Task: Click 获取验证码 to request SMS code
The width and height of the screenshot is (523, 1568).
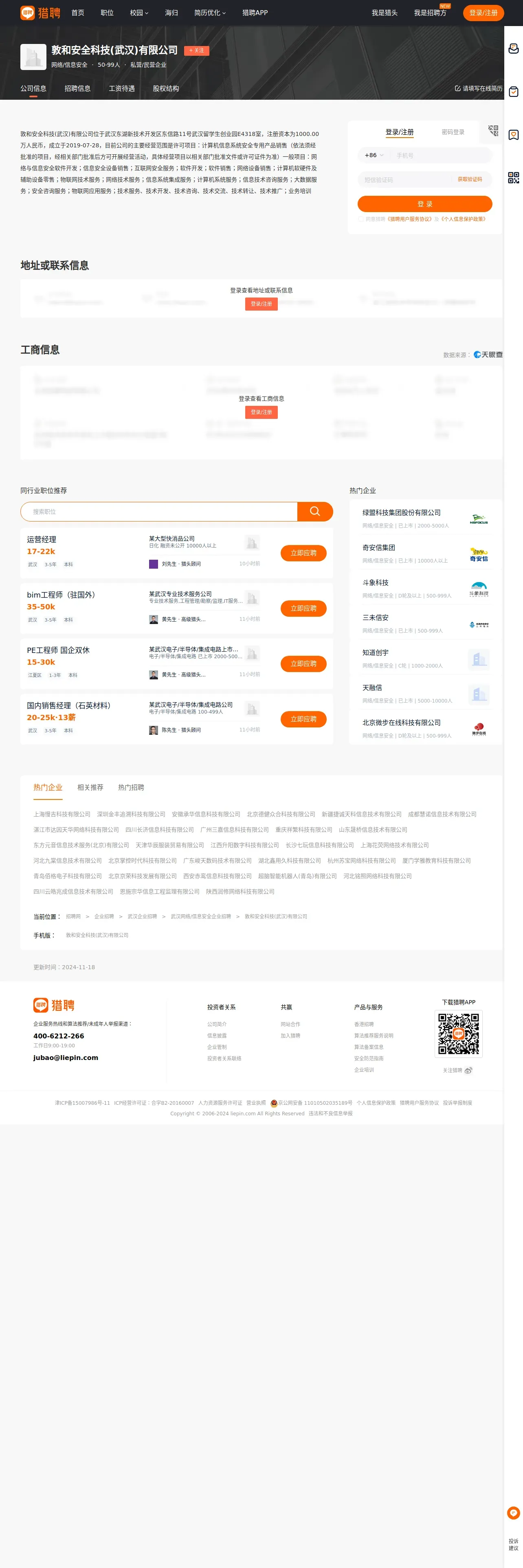Action: click(470, 180)
